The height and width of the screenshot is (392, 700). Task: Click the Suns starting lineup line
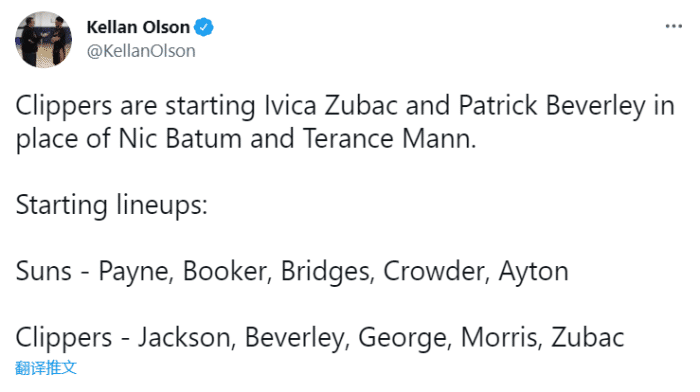[x=292, y=271]
